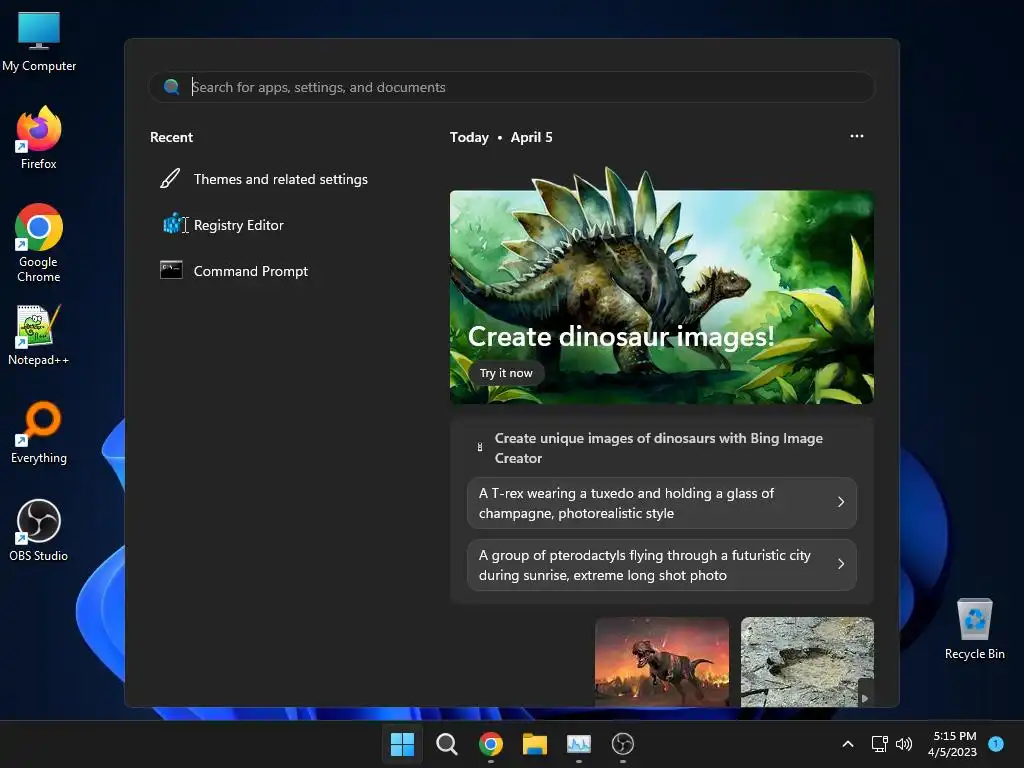1024x768 pixels.
Task: Open Google Chrome desktop shortcut
Action: 39,243
